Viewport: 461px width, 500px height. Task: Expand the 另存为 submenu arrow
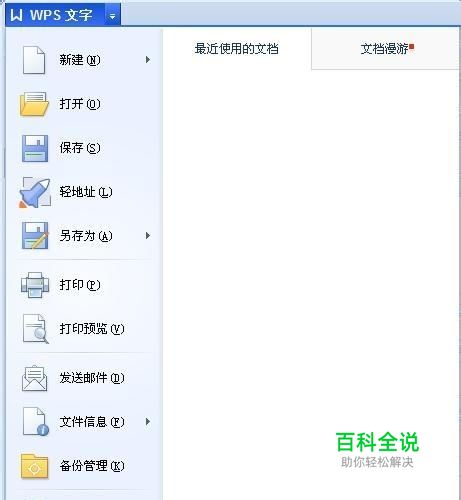(x=148, y=236)
